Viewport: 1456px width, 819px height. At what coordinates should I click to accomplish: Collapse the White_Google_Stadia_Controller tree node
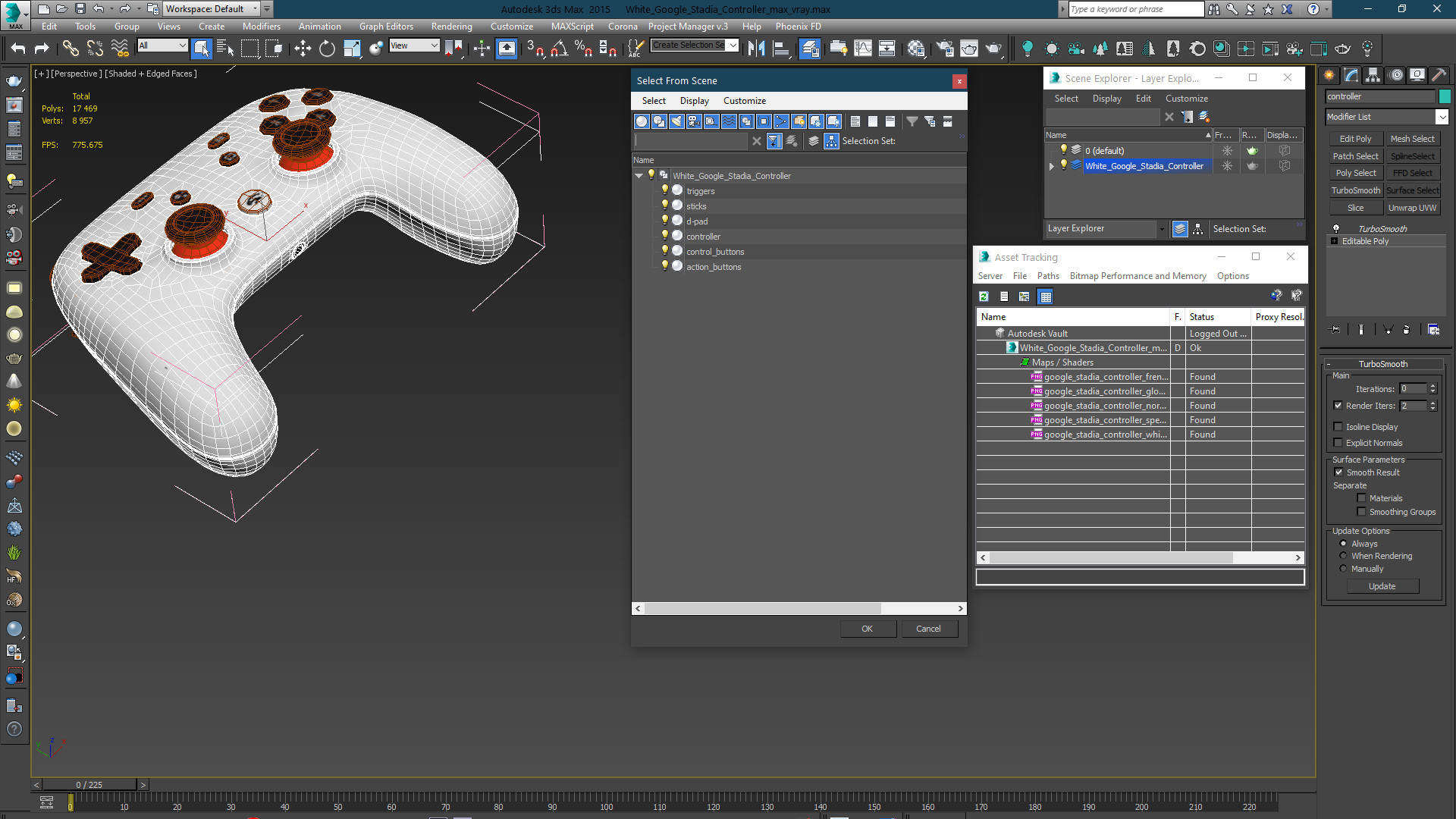639,175
